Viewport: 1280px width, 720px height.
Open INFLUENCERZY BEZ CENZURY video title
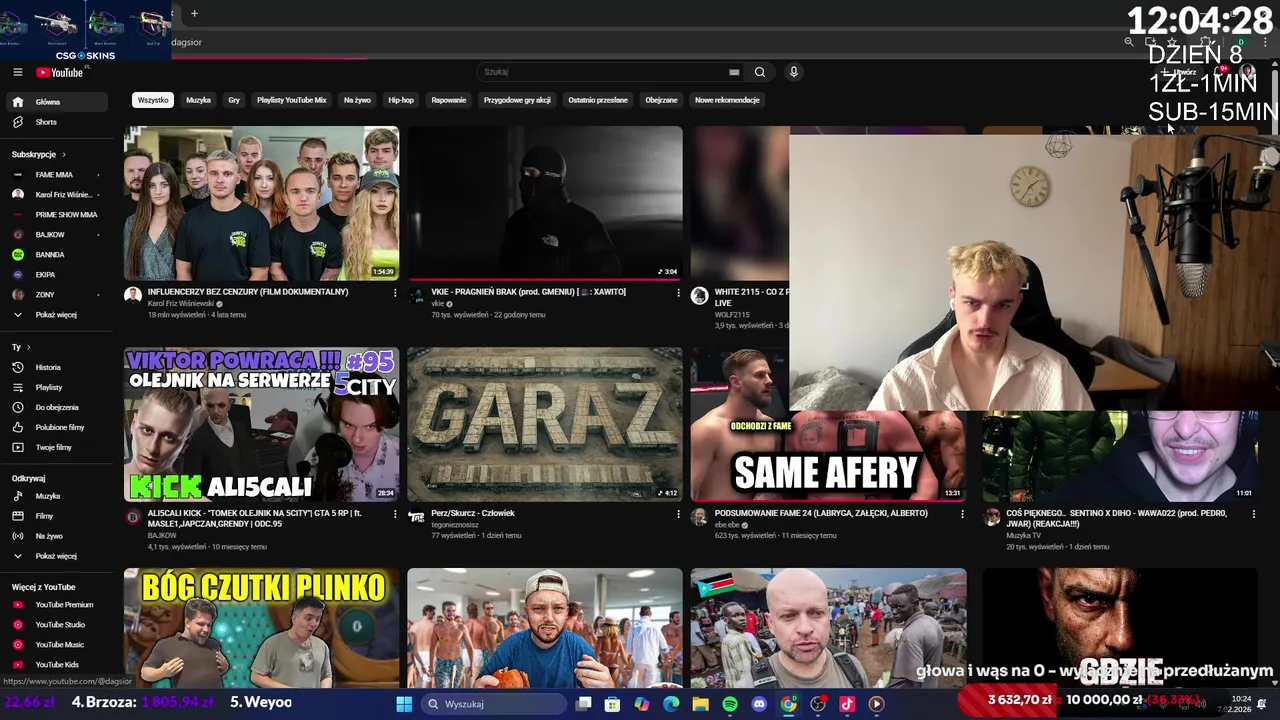tap(248, 292)
